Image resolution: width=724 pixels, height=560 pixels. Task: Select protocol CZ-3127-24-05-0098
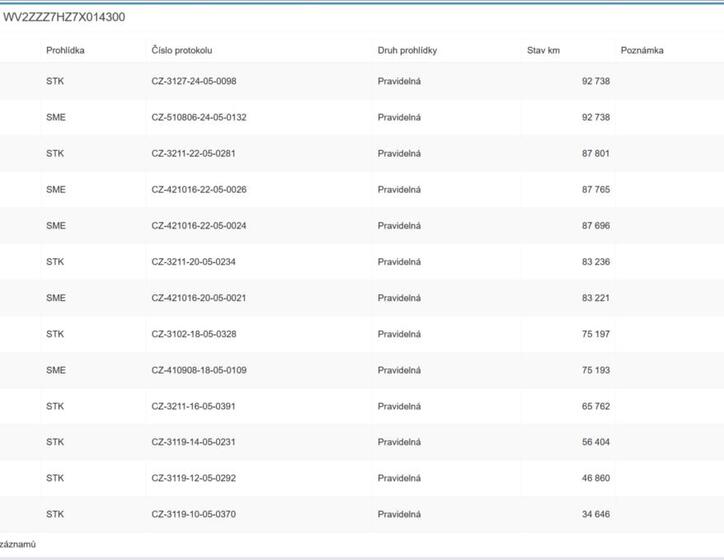pyautogui.click(x=194, y=81)
